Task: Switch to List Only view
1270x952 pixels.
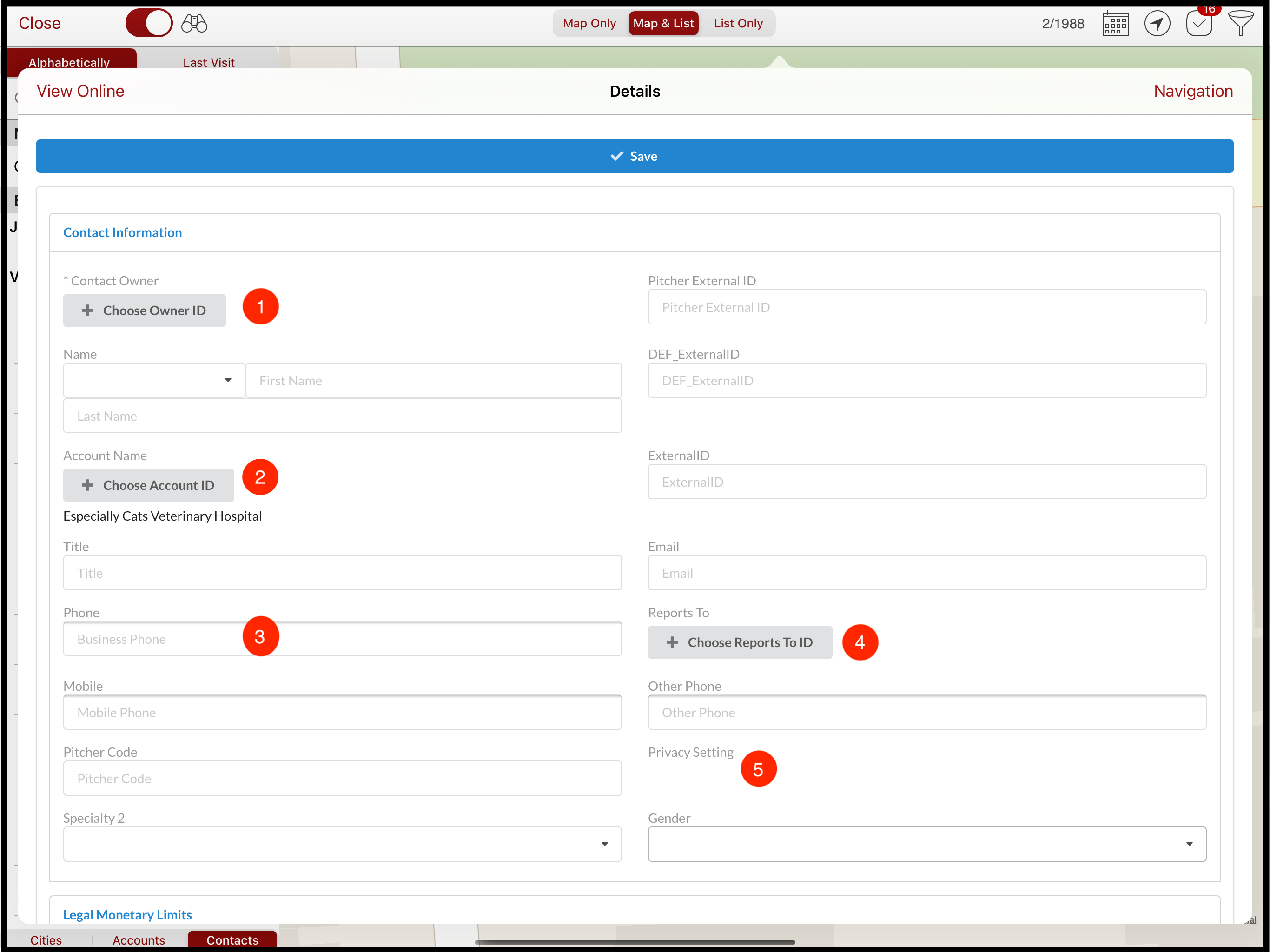Action: tap(738, 23)
